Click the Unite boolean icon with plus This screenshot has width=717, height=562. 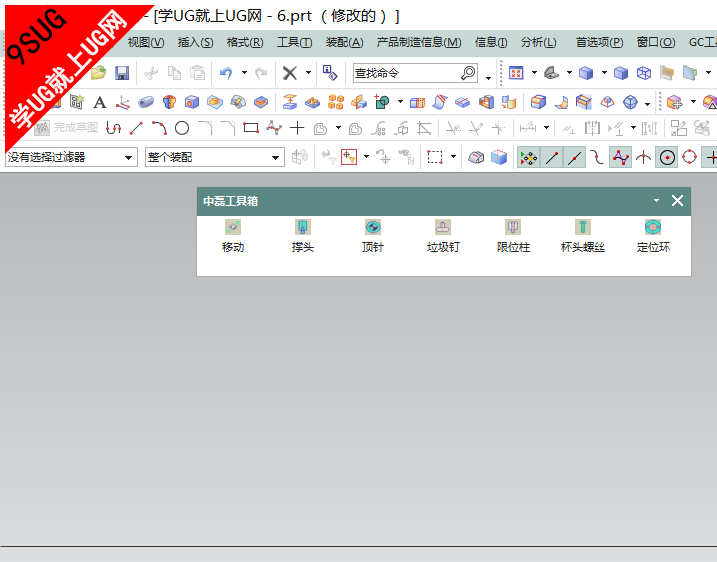[x=382, y=102]
